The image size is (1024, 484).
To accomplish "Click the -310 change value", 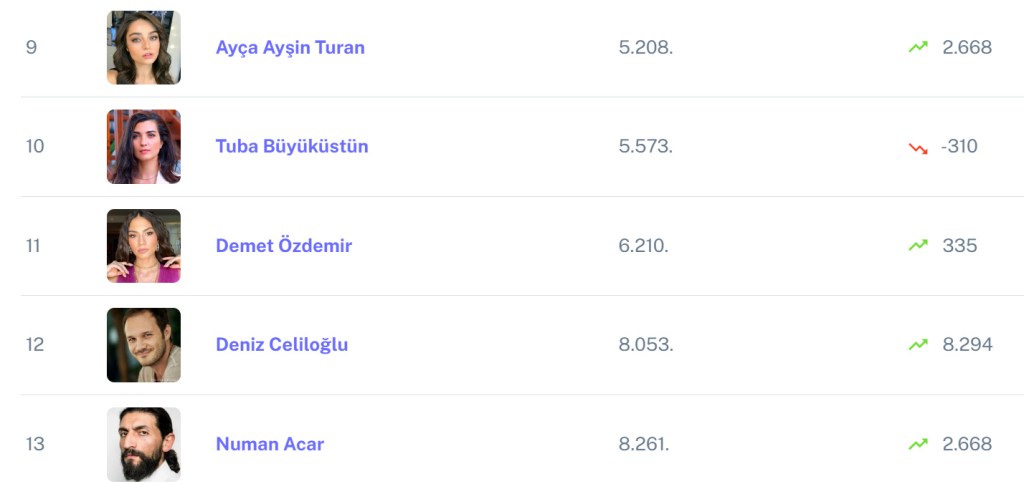I will click(x=959, y=146).
